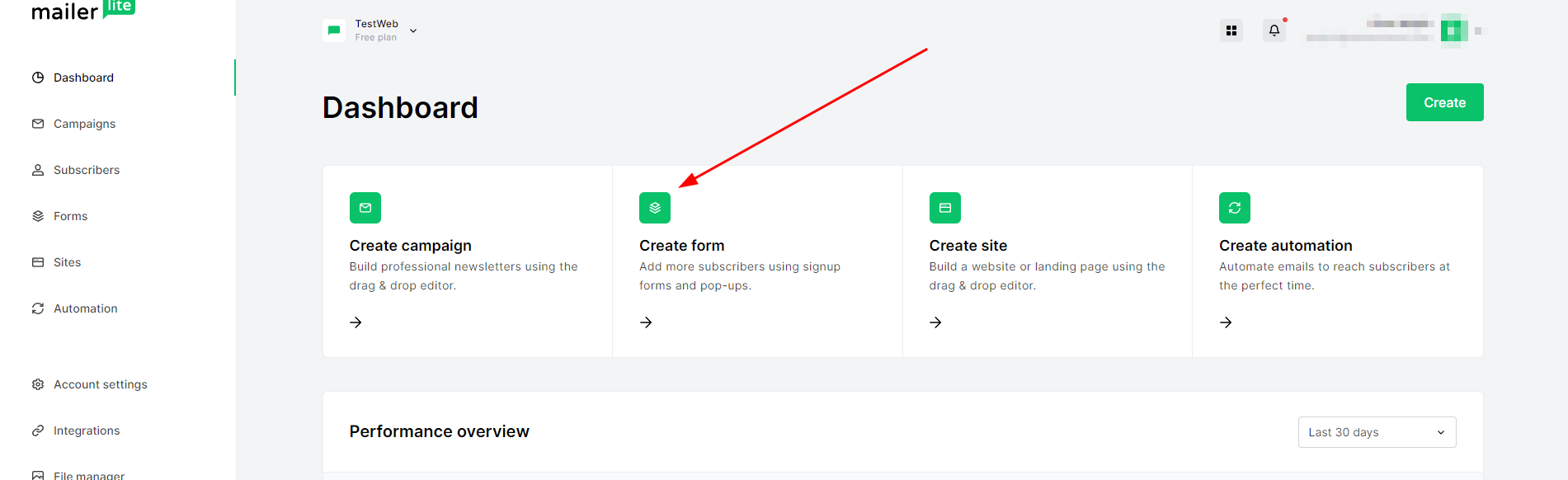Click the Create automation refresh icon
1568x480 pixels.
[1234, 208]
